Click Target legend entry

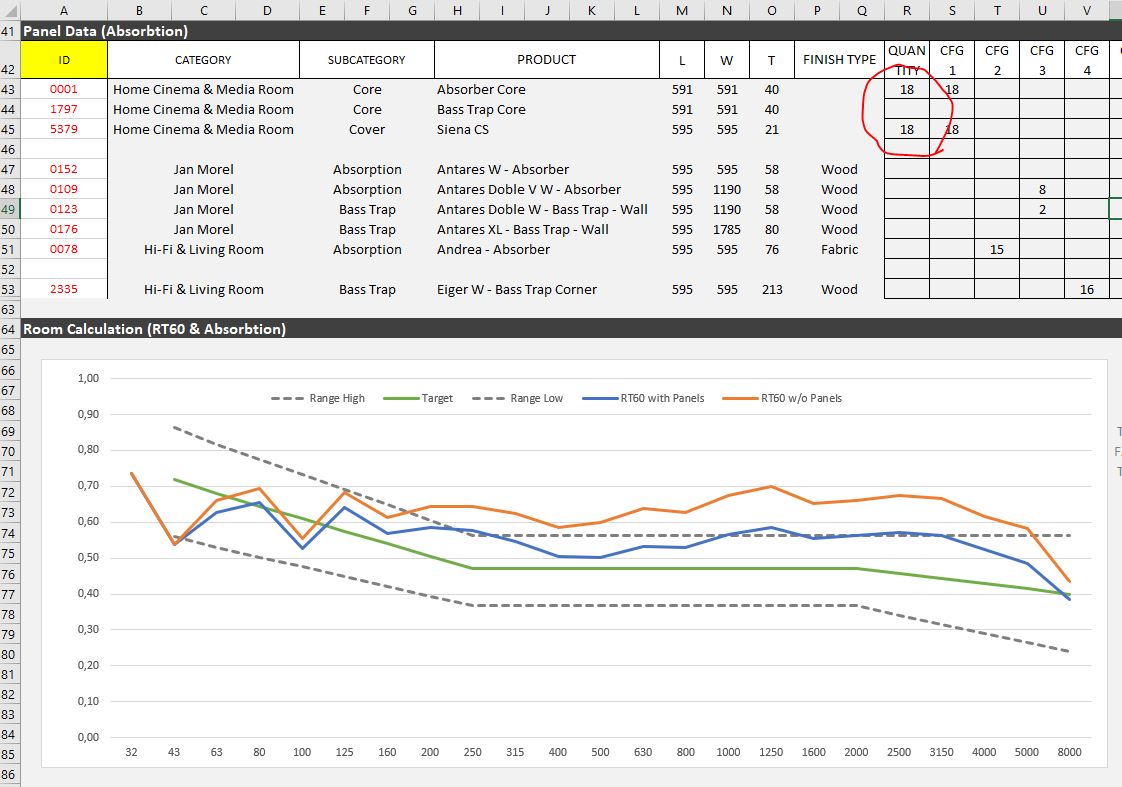pyautogui.click(x=419, y=399)
